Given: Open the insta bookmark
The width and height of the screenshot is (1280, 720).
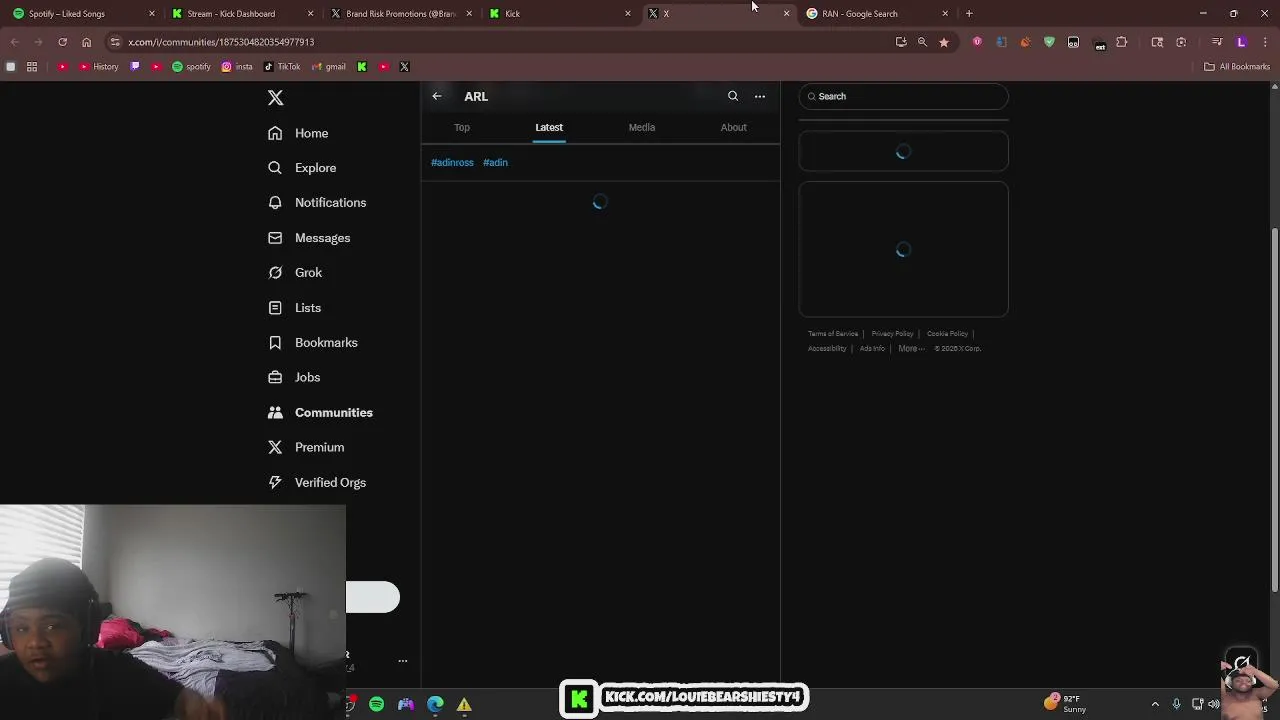Looking at the screenshot, I should point(237,67).
